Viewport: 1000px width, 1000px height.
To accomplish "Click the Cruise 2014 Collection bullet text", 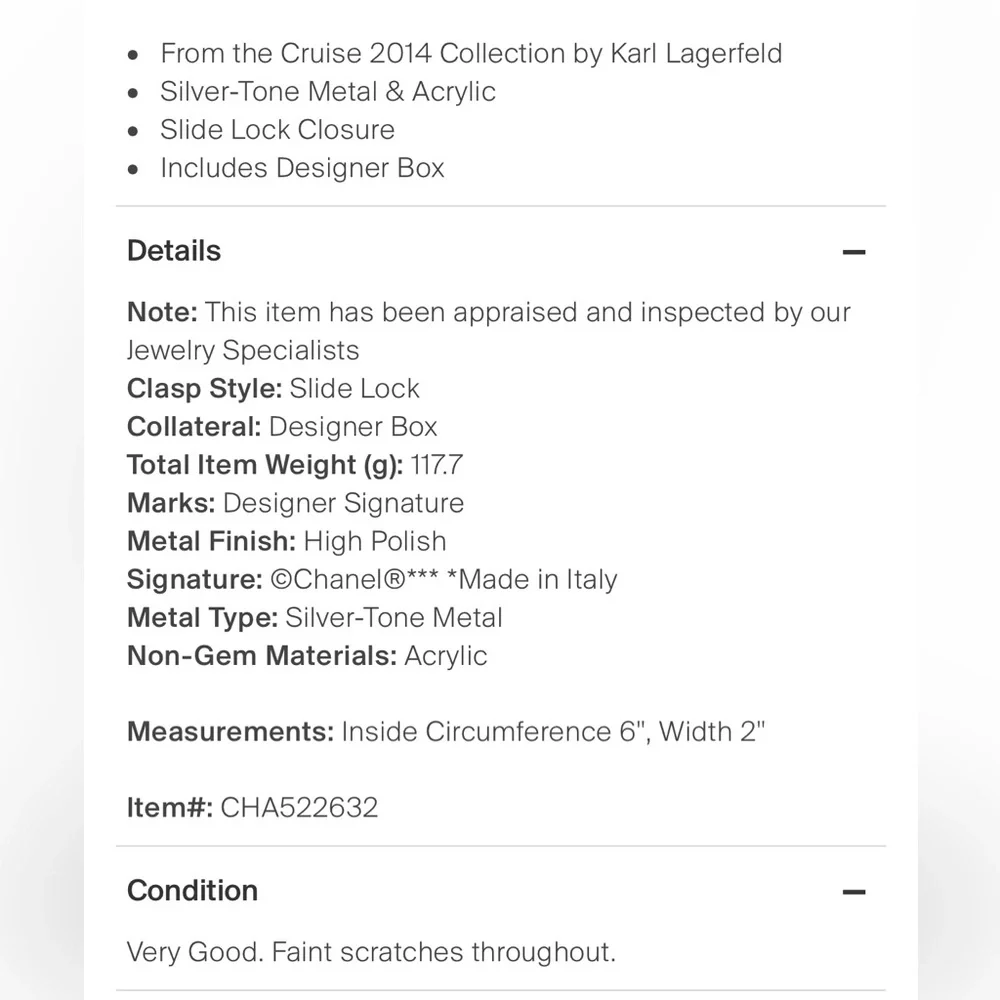I will click(x=471, y=53).
